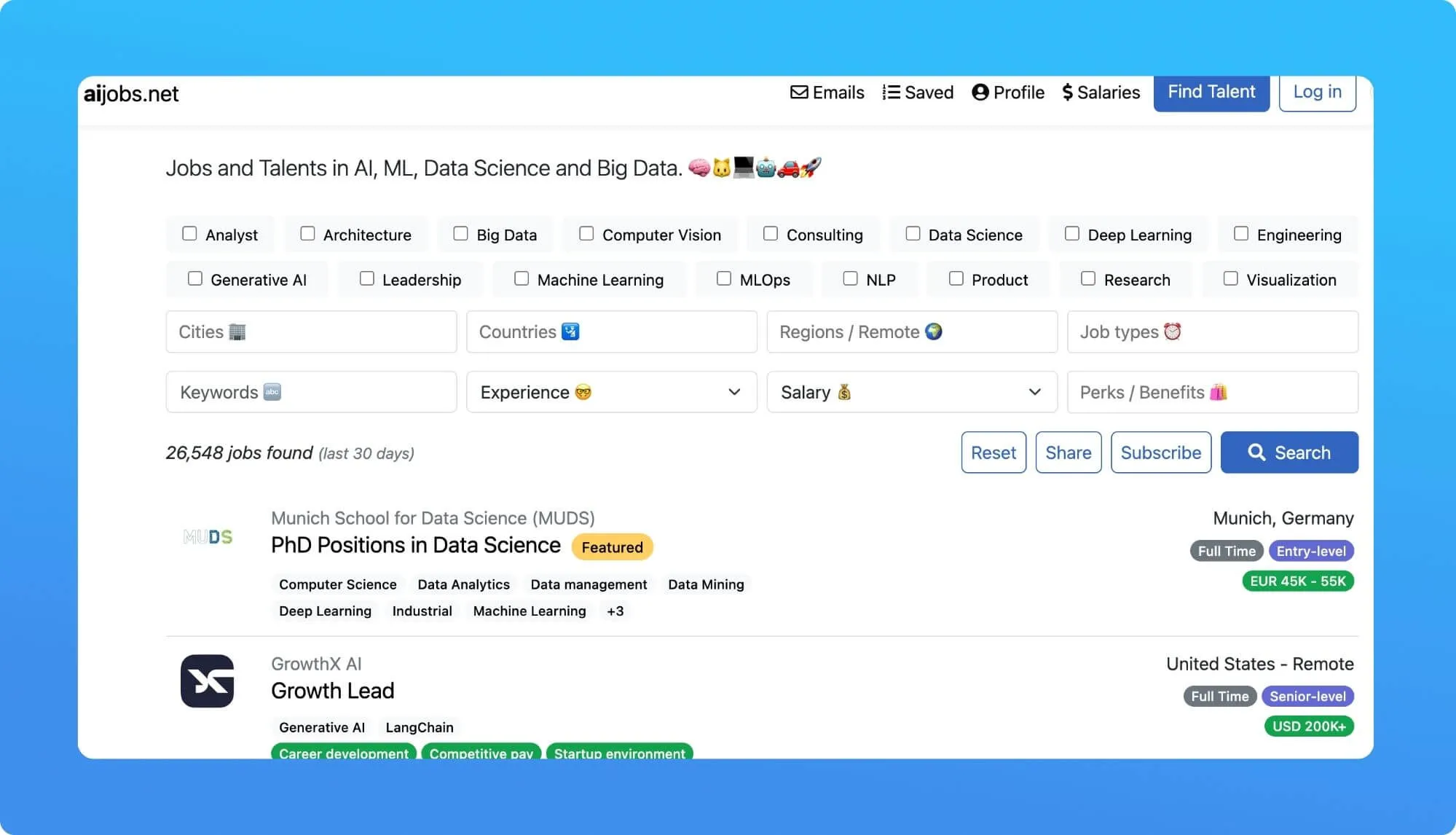Screen dimensions: 1456x835
Task: Click the Perks / Benefits field
Action: click(x=1213, y=392)
